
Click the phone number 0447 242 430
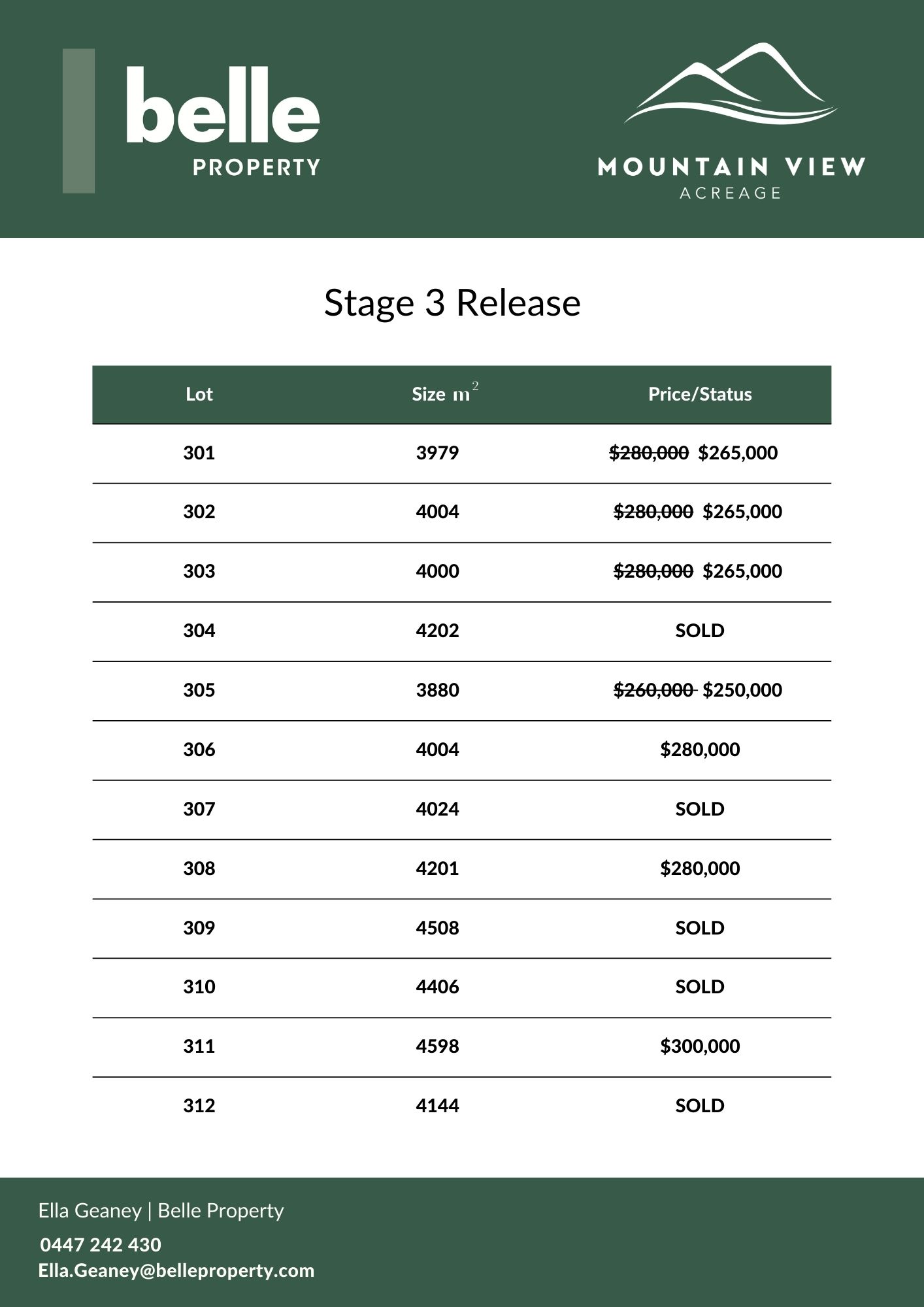tap(101, 1244)
